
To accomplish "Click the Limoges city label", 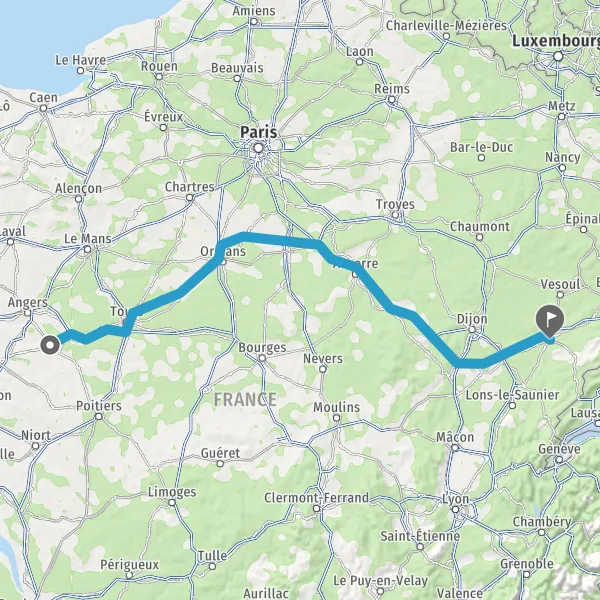I will (172, 492).
